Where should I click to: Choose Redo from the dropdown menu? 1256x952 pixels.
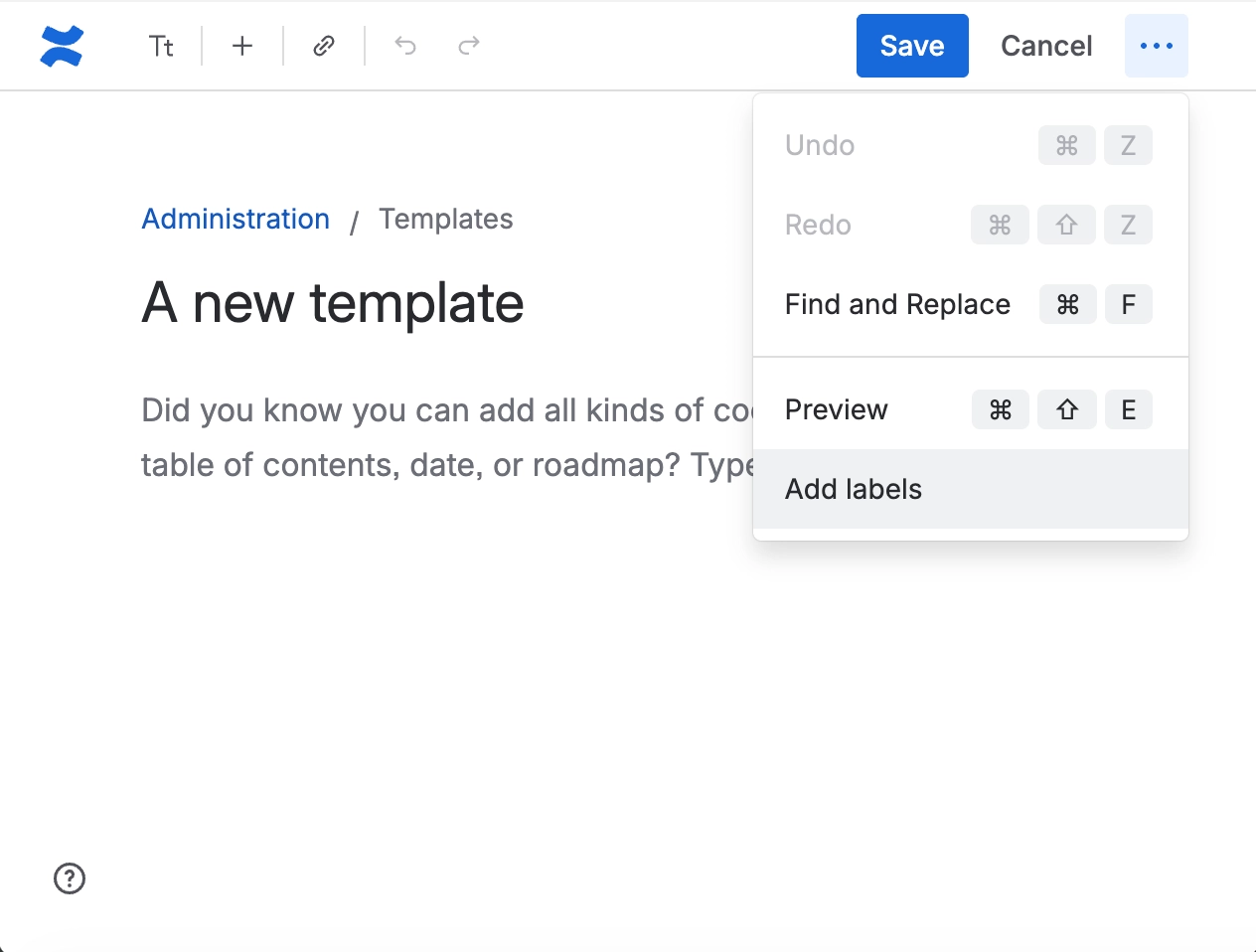[x=971, y=225]
